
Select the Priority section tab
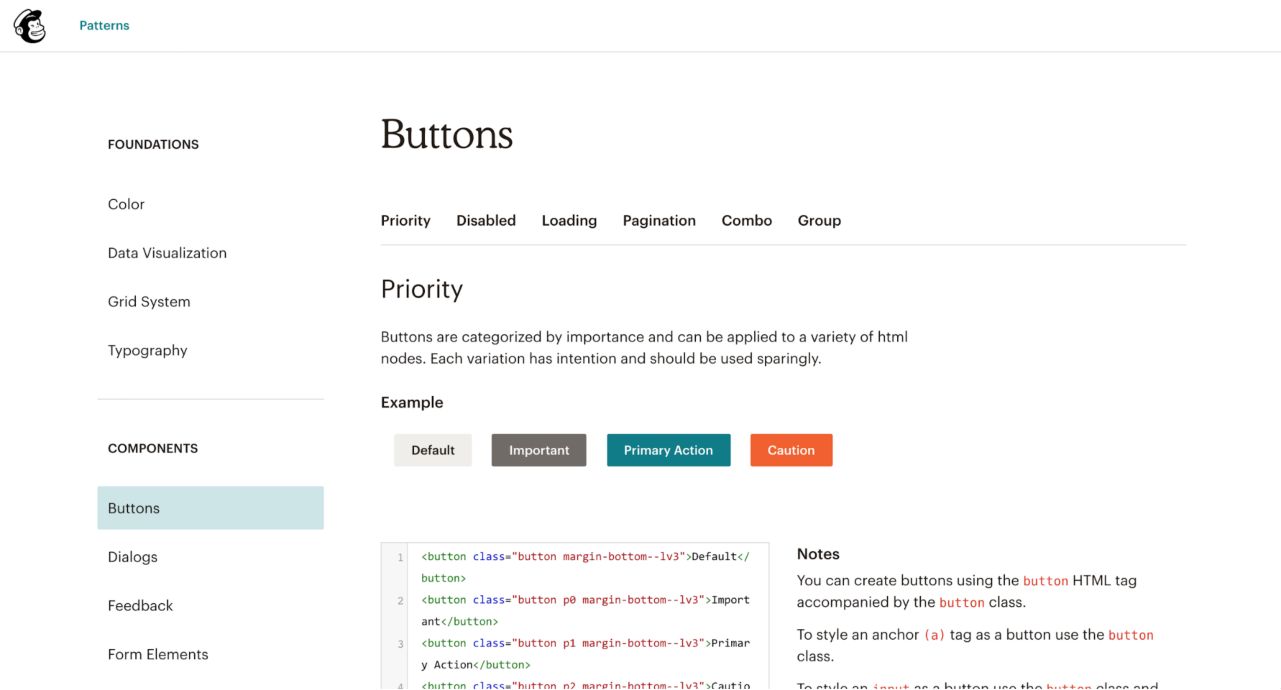[x=405, y=220]
